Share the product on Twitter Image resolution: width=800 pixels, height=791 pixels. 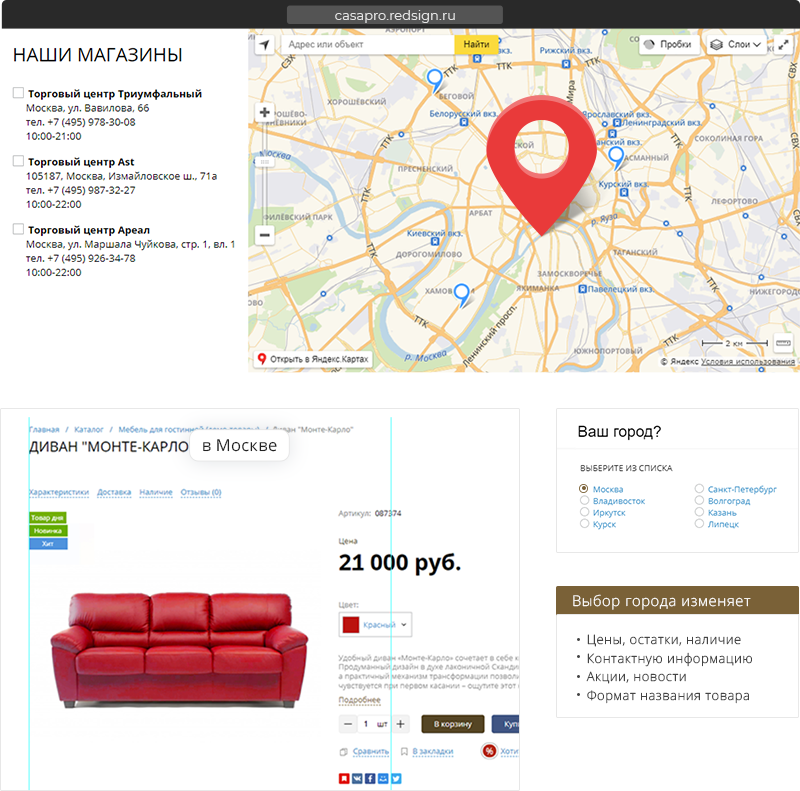[x=396, y=778]
